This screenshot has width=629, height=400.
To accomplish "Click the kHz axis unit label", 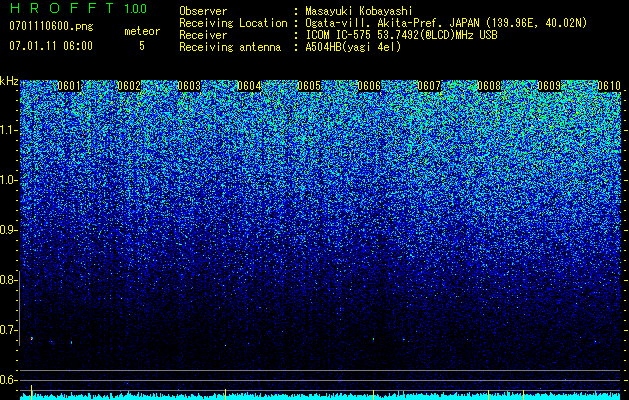I will pos(9,81).
